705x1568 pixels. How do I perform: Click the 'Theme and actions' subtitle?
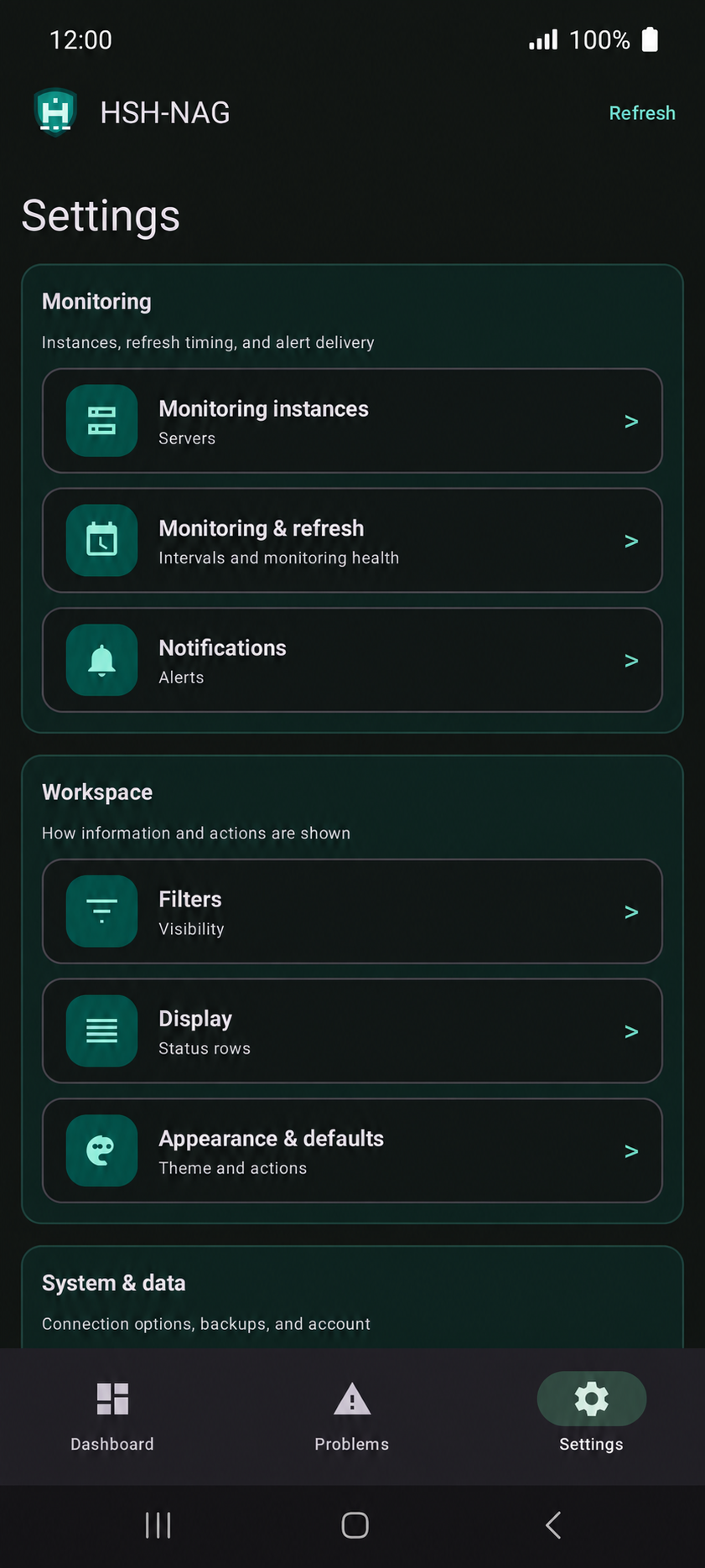click(x=233, y=1168)
